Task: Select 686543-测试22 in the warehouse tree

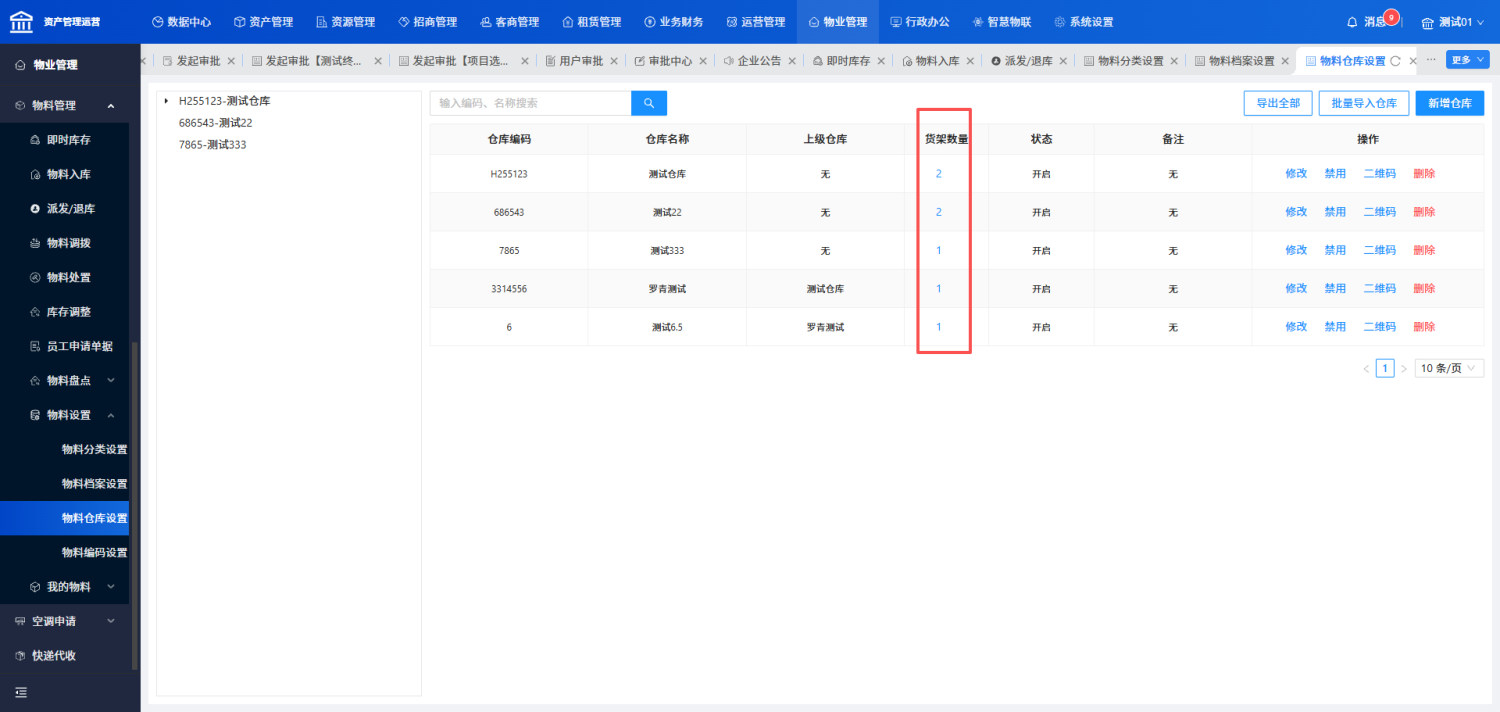Action: [x=215, y=123]
